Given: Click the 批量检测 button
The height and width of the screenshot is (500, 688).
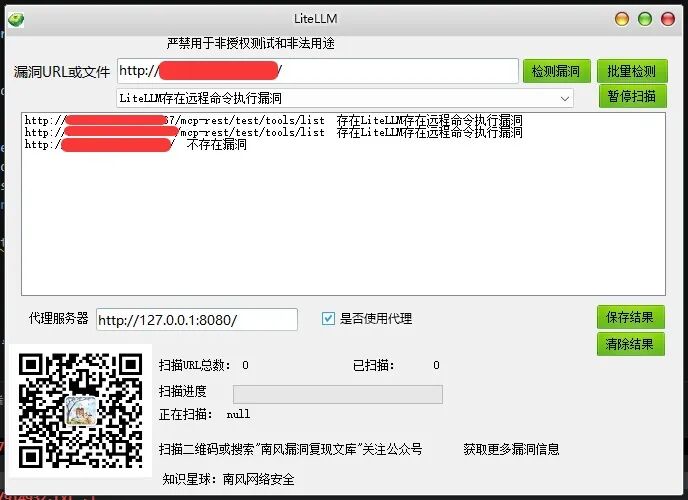Looking at the screenshot, I should click(x=631, y=71).
